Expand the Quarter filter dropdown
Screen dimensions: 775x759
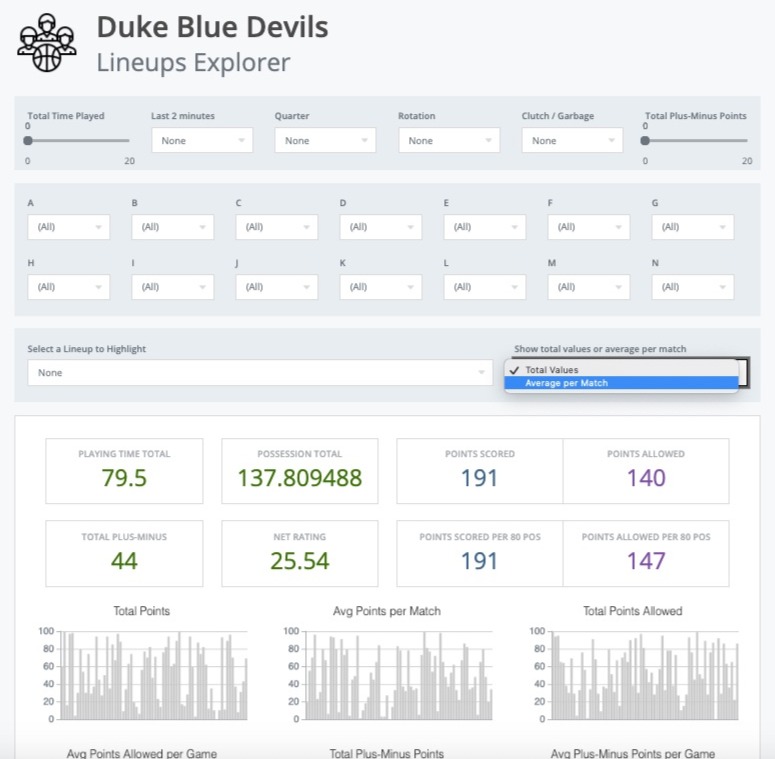pos(325,141)
